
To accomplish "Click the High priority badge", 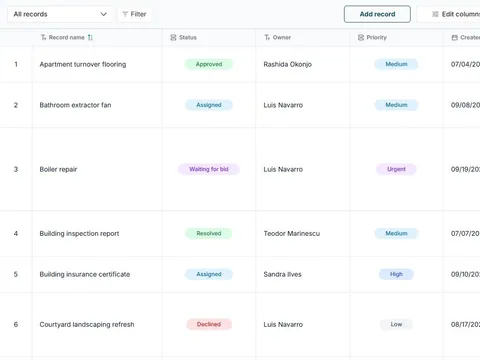I will (x=396, y=274).
